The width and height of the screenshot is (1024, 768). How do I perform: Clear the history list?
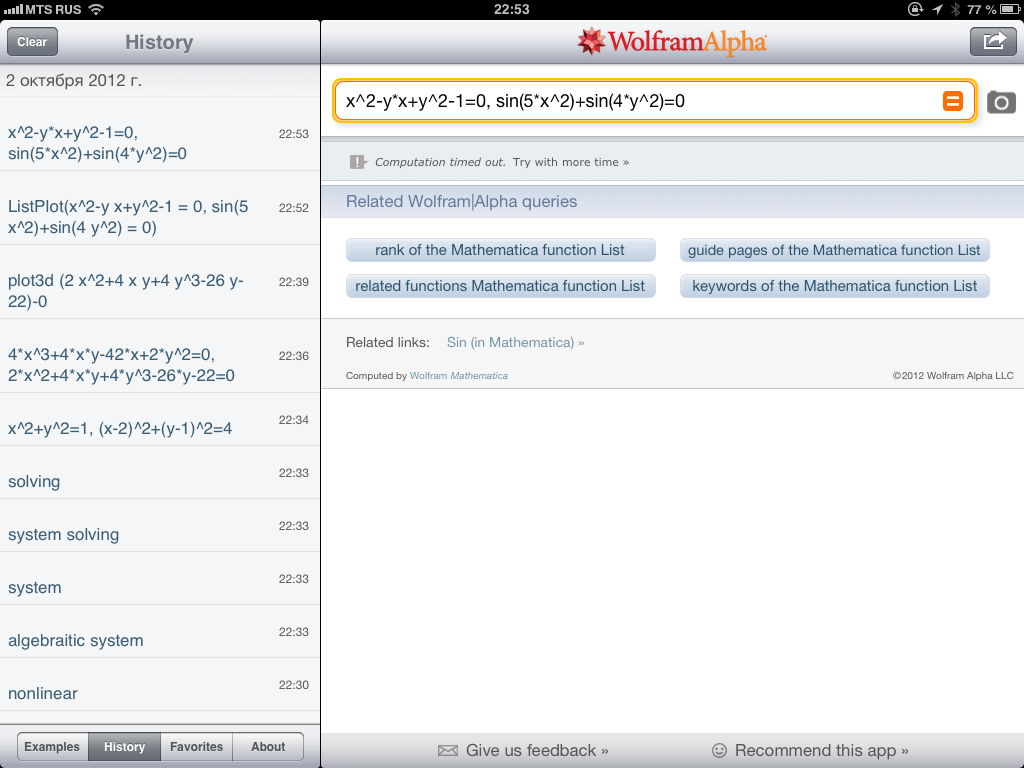(32, 42)
